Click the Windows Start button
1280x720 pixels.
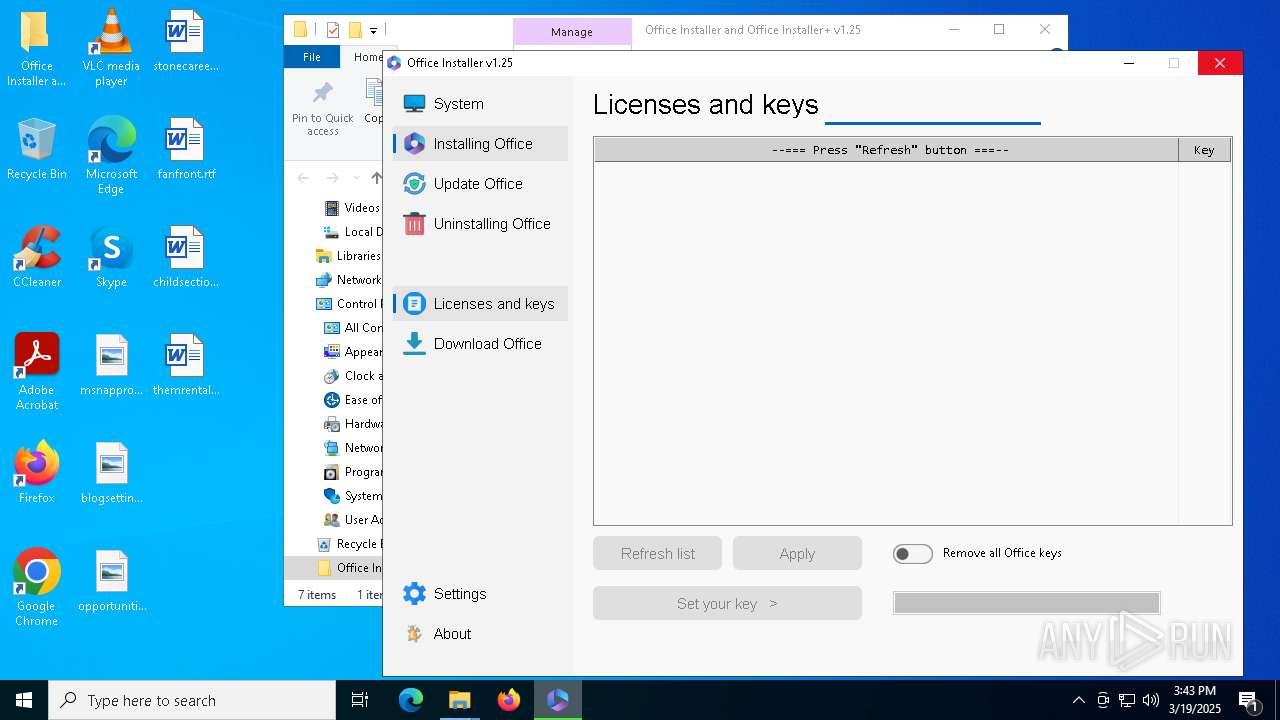[x=24, y=700]
